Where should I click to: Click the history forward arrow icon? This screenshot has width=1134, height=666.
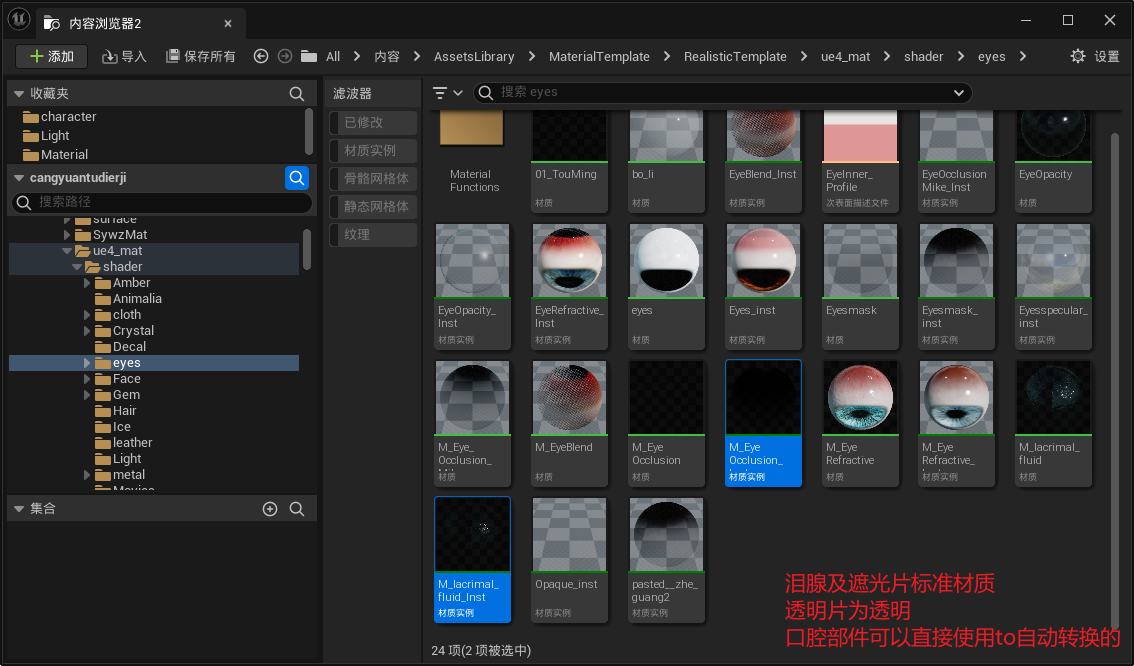pos(285,57)
